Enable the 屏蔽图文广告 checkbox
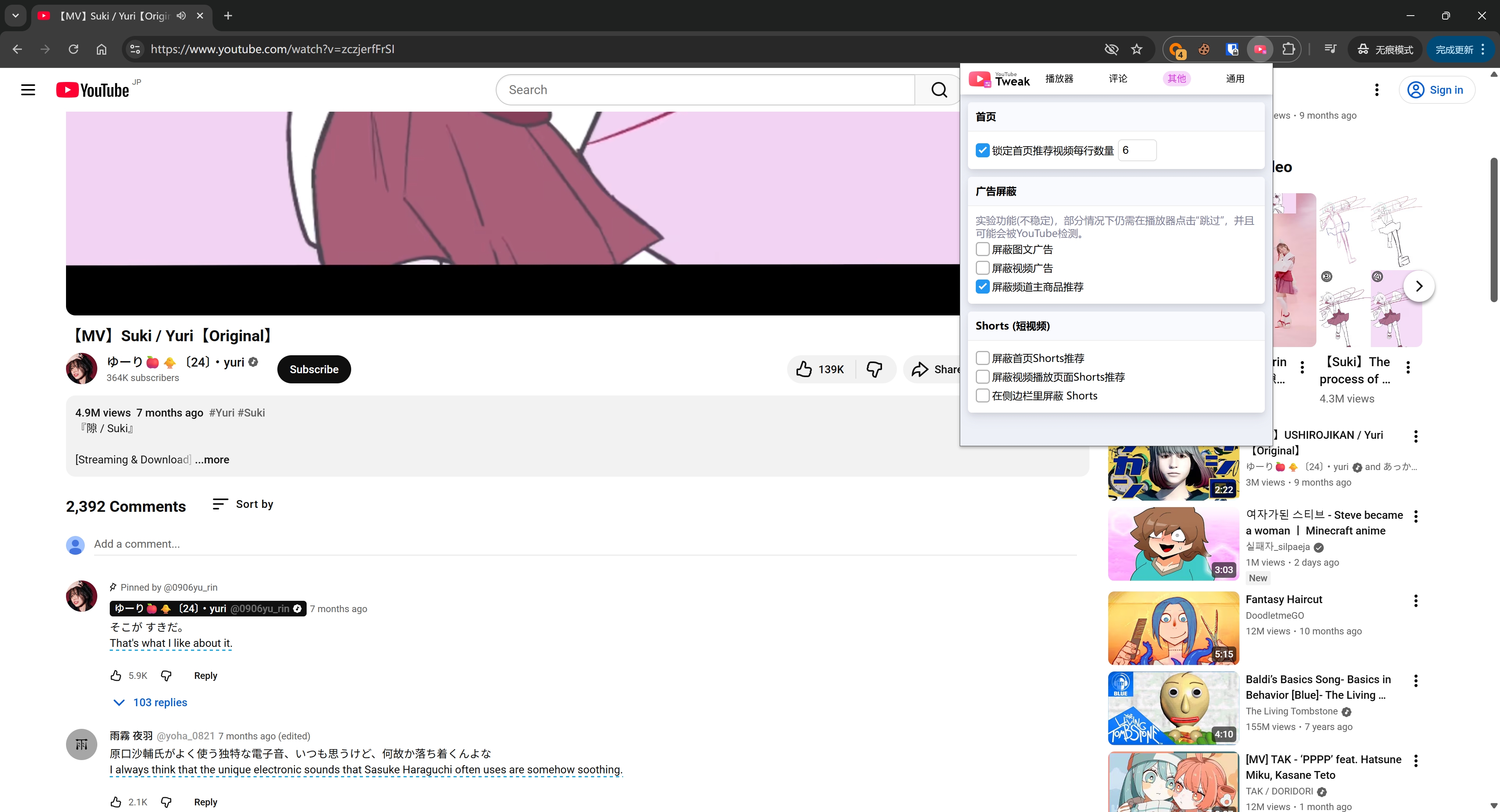This screenshot has height=812, width=1500. tap(982, 249)
